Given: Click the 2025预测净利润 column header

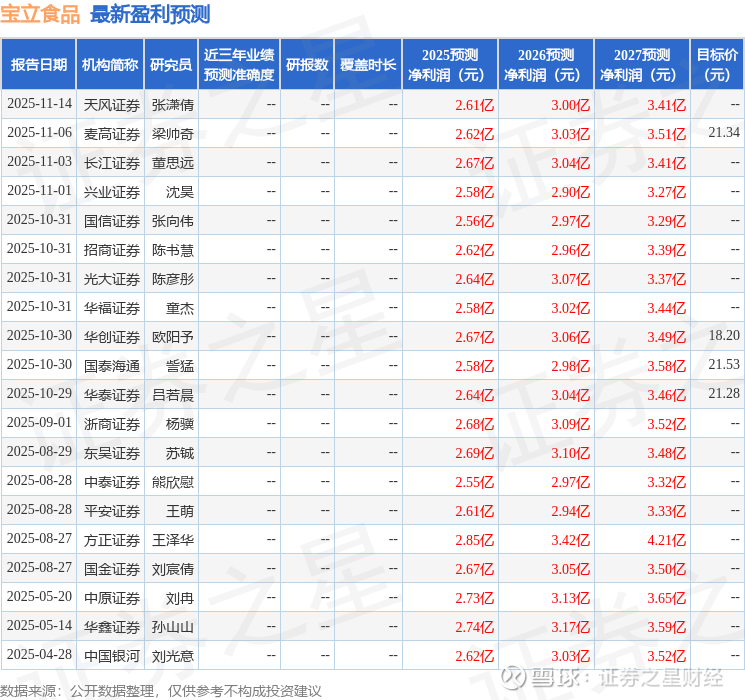Looking at the screenshot, I should (x=450, y=64).
